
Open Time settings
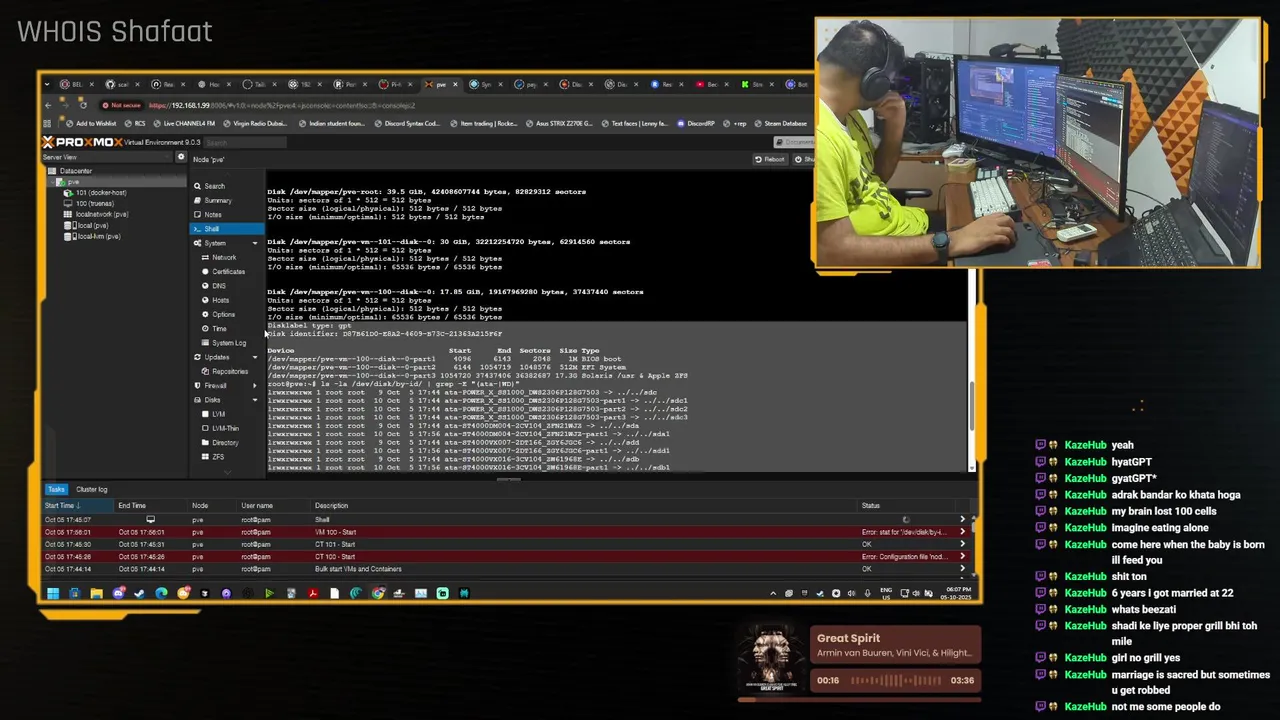[219, 329]
